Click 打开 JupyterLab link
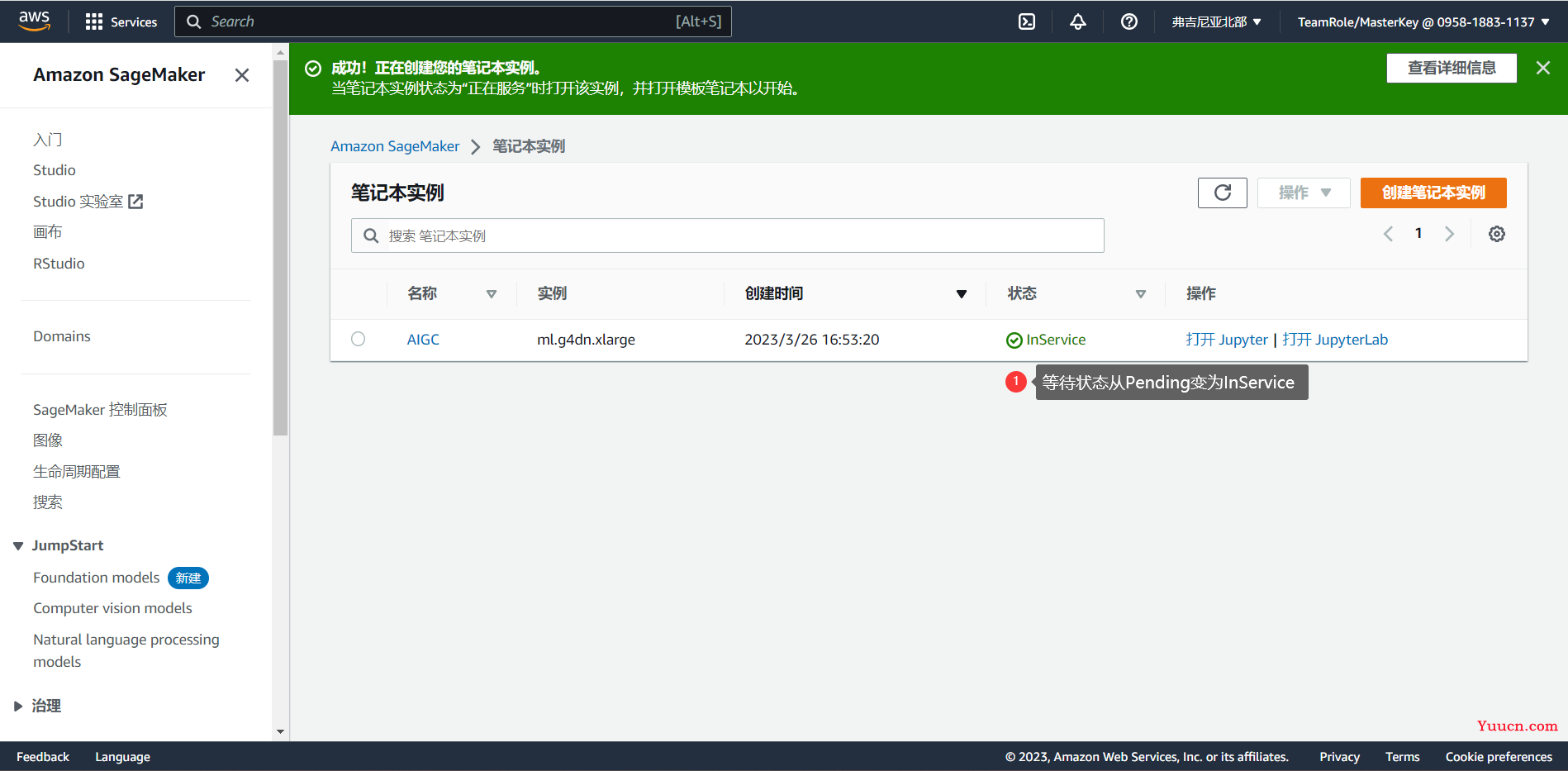The height and width of the screenshot is (771, 1568). pyautogui.click(x=1335, y=340)
